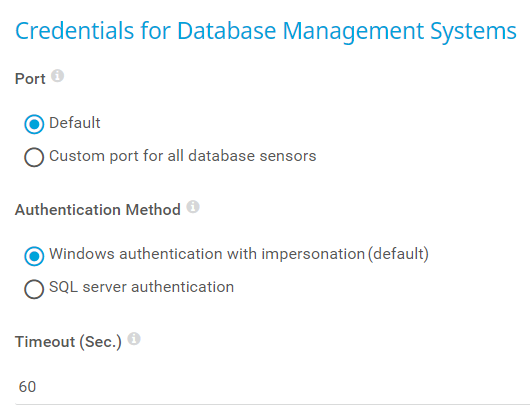Choose the custom port for all database sensors radio button
The height and width of the screenshot is (412, 530).
click(34, 157)
